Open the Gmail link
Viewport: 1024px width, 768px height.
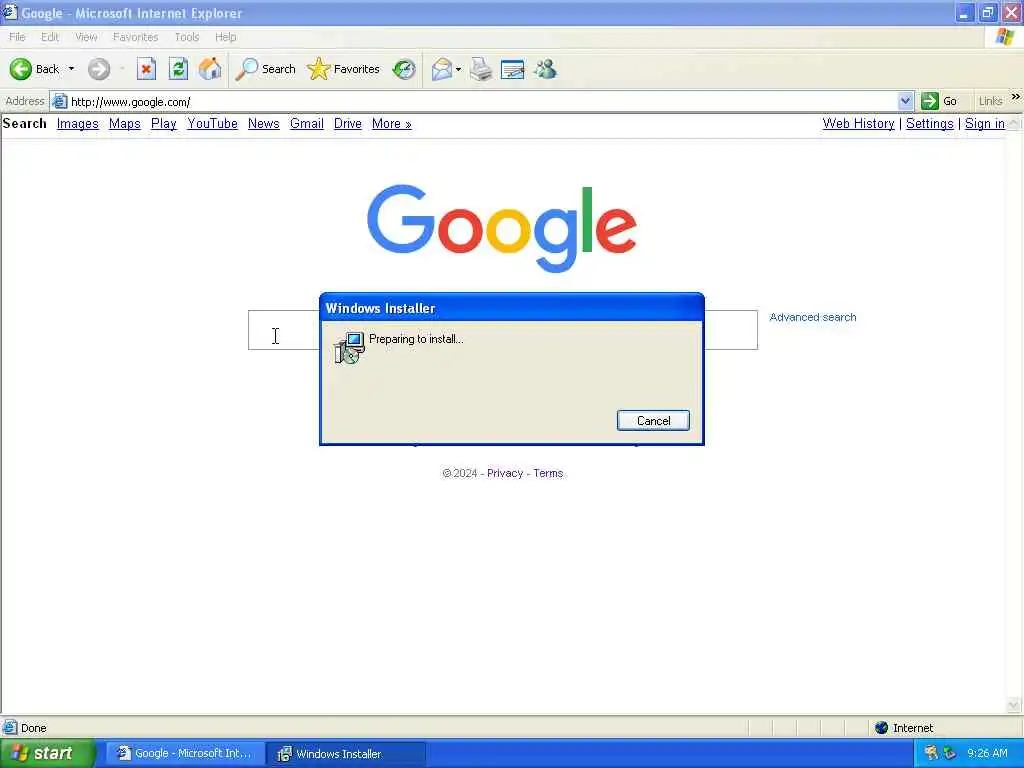click(307, 123)
